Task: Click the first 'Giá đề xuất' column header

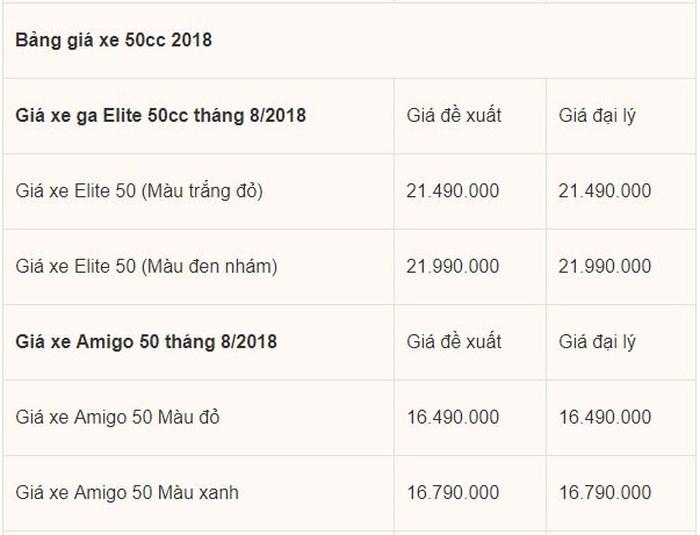Action: (x=454, y=116)
